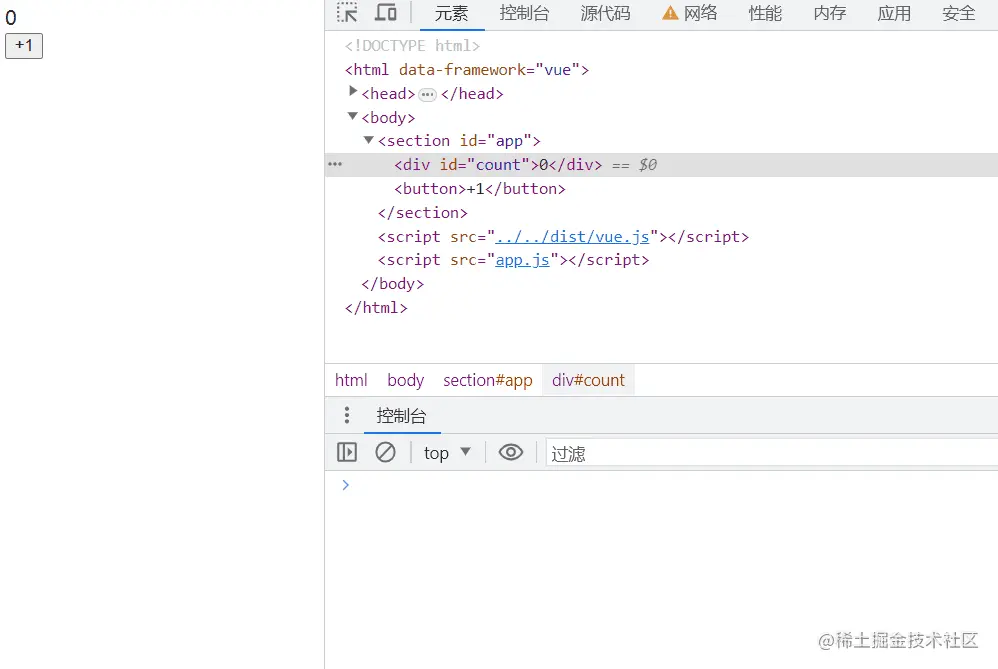998x669 pixels.
Task: Click the network warning triangle icon
Action: click(670, 13)
